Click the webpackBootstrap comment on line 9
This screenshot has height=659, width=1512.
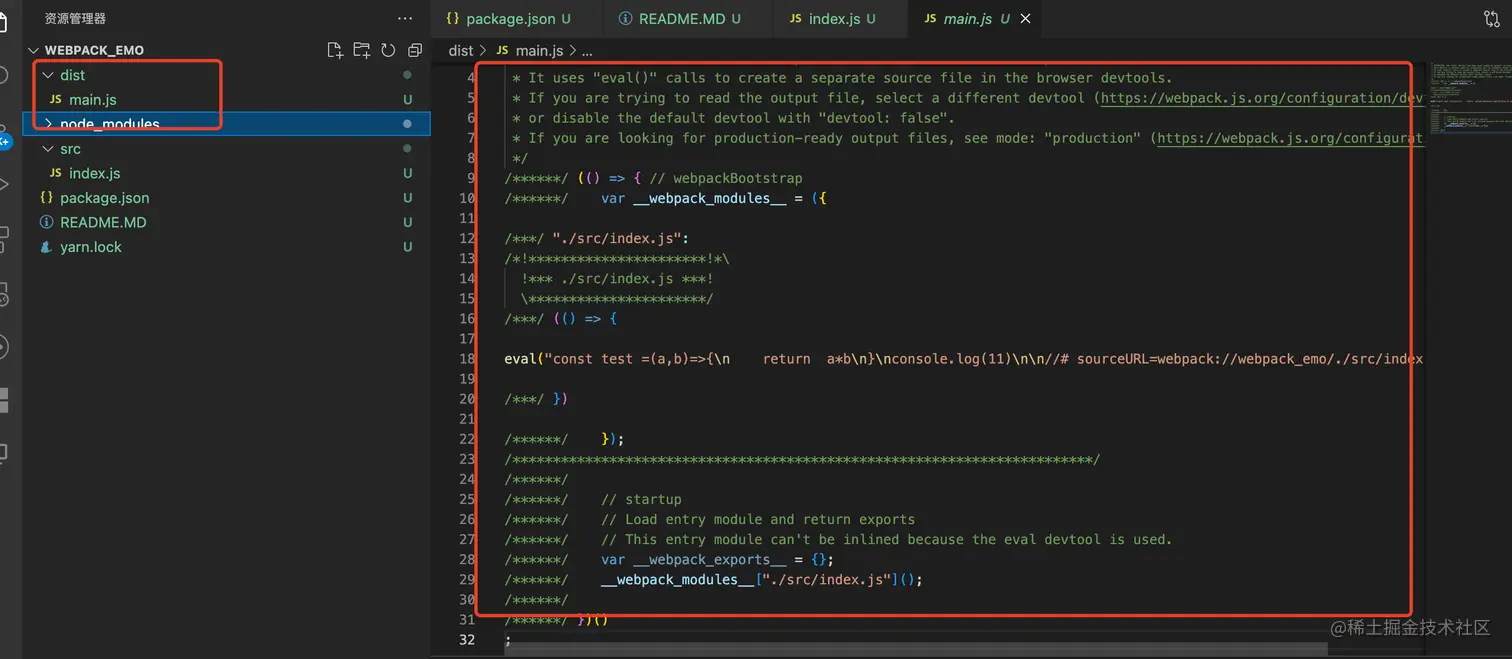[726, 178]
